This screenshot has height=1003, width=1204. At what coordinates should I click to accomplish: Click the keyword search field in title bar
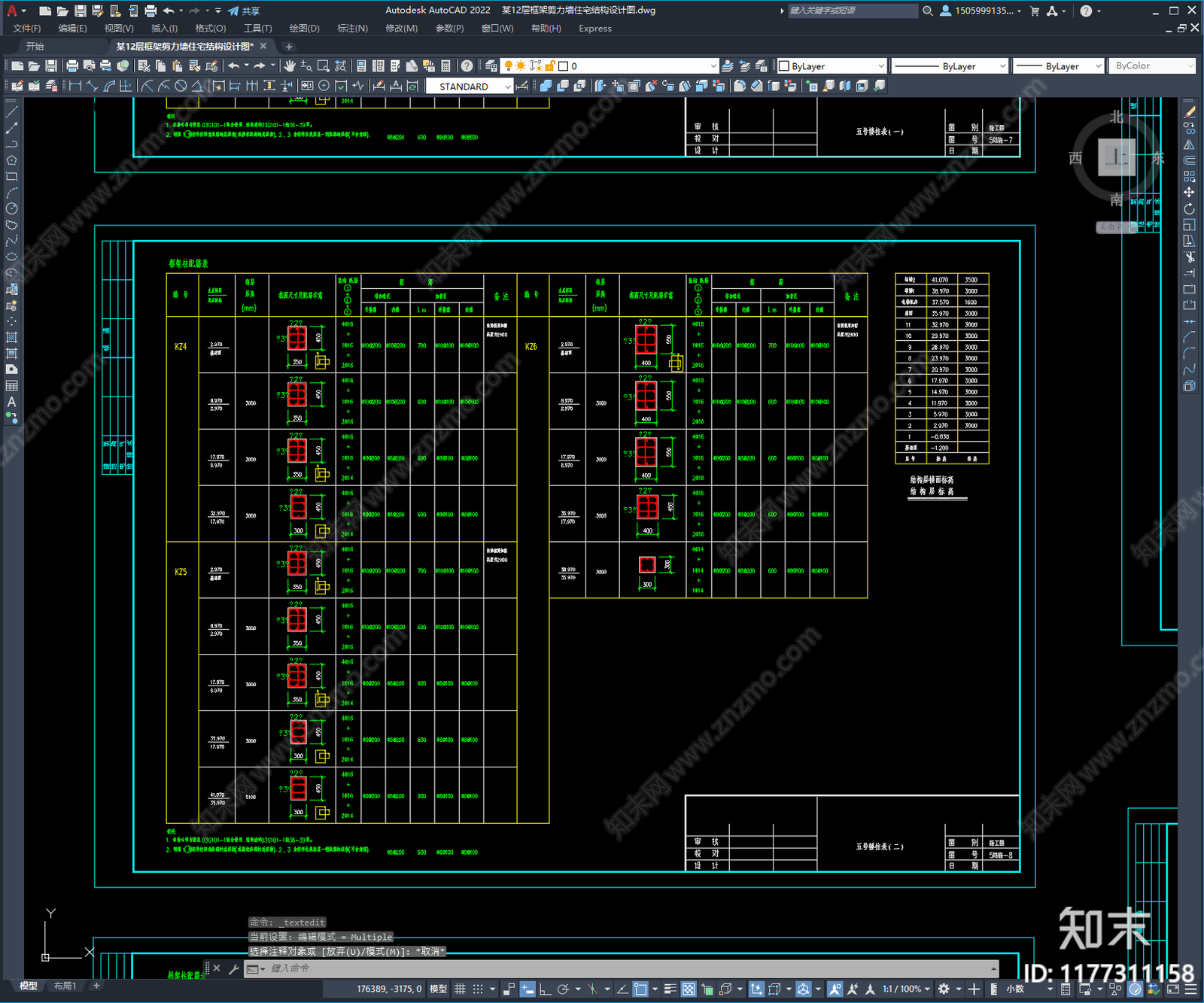pos(852,11)
